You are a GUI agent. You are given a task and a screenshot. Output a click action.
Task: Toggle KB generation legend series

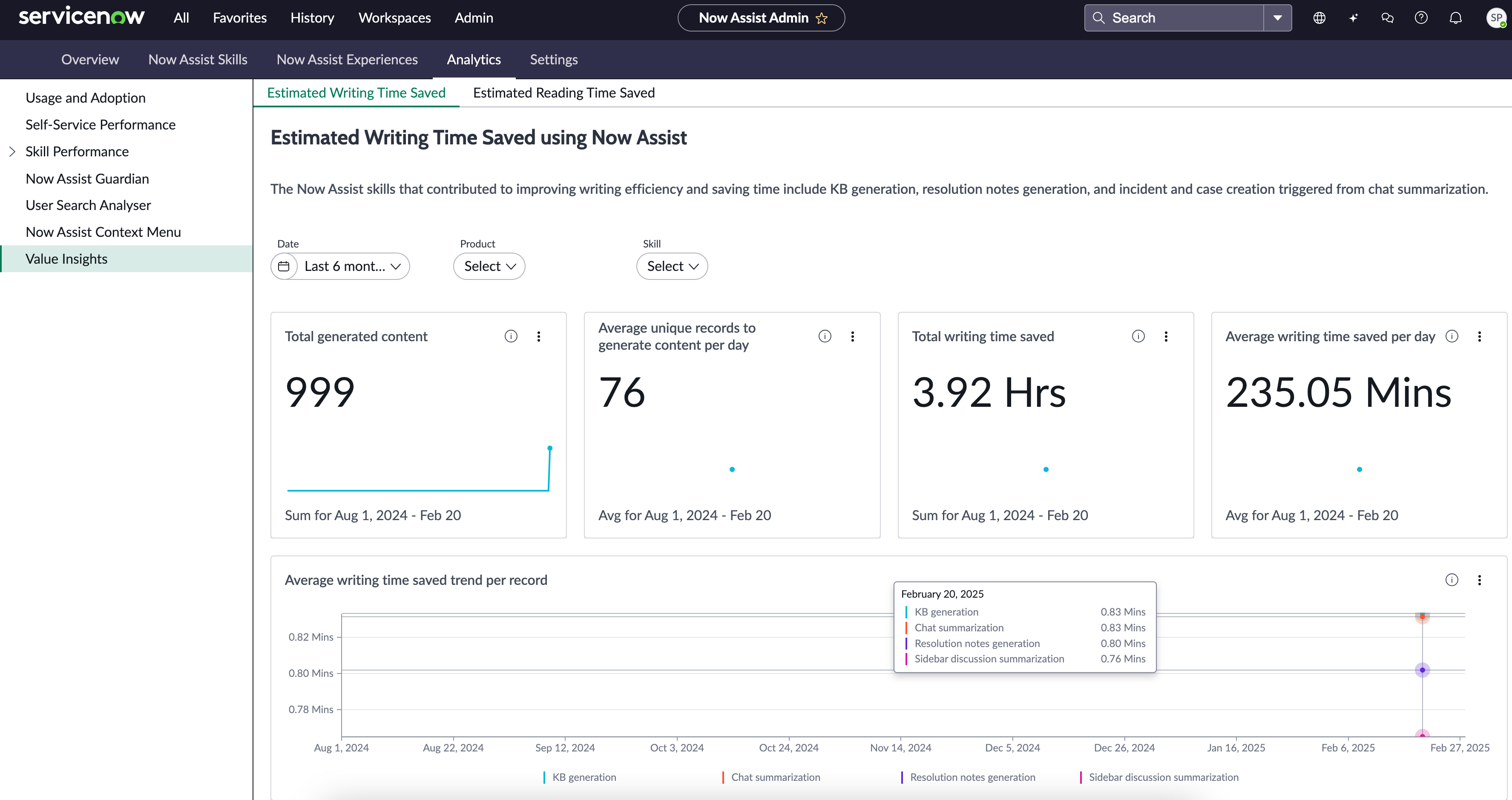(579, 777)
